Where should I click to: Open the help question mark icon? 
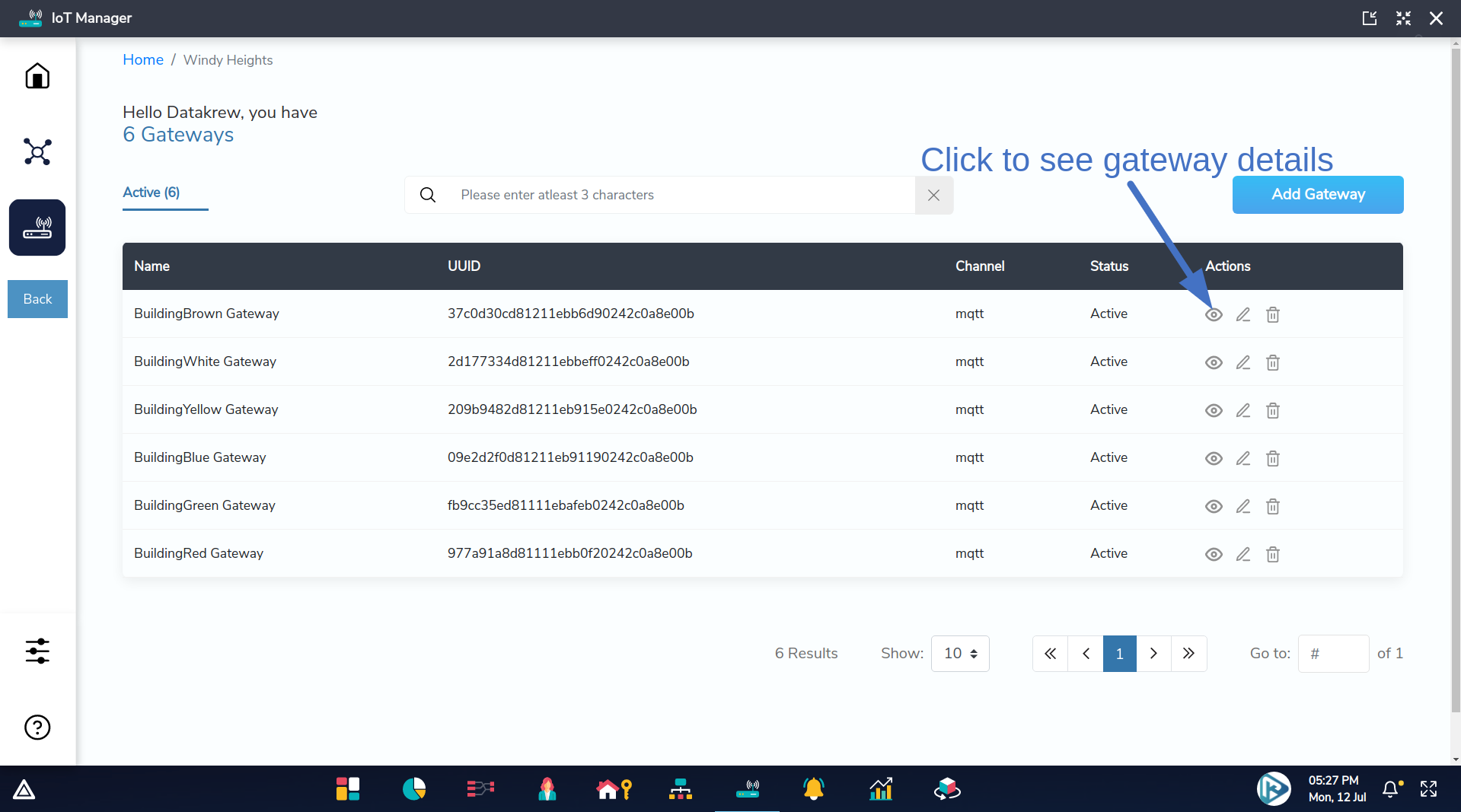click(37, 728)
